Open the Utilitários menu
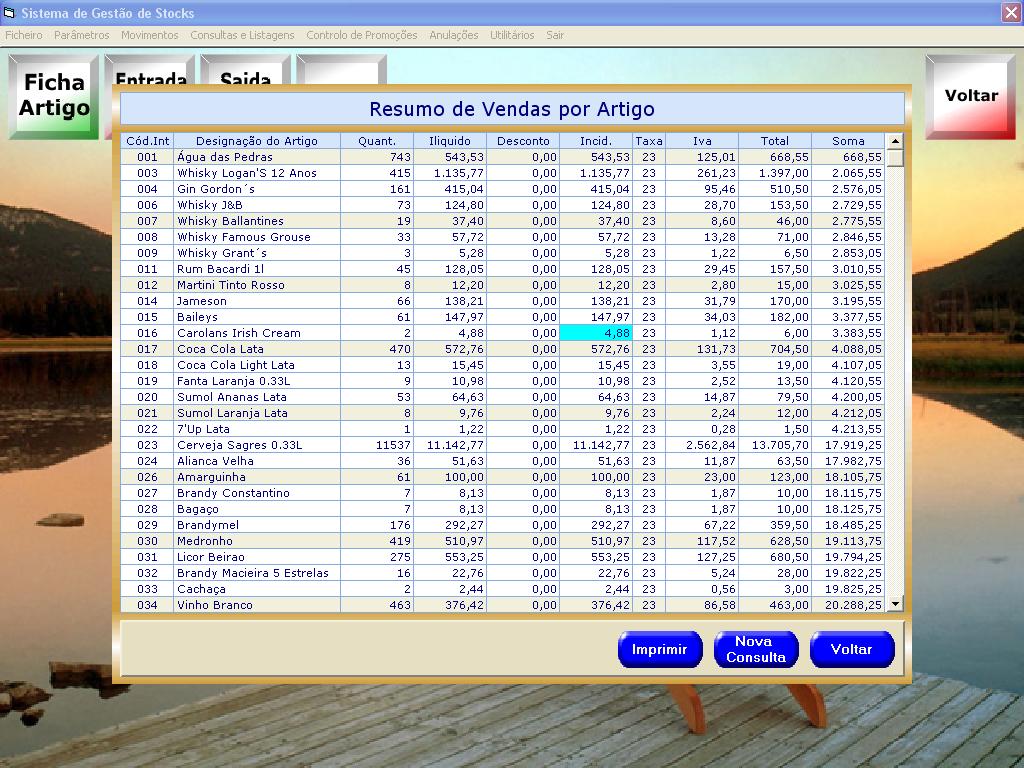This screenshot has width=1024, height=768. tap(512, 35)
